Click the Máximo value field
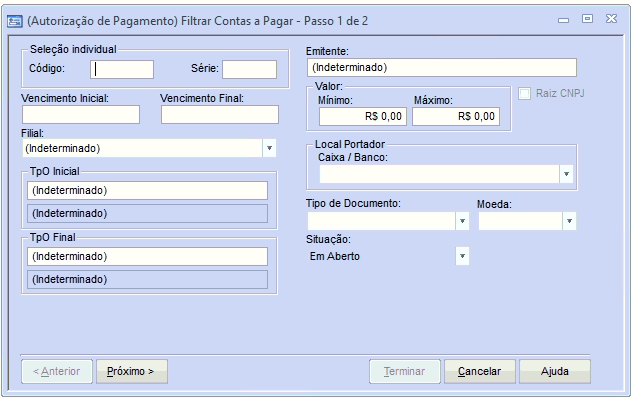The height and width of the screenshot is (399, 631). (456, 117)
